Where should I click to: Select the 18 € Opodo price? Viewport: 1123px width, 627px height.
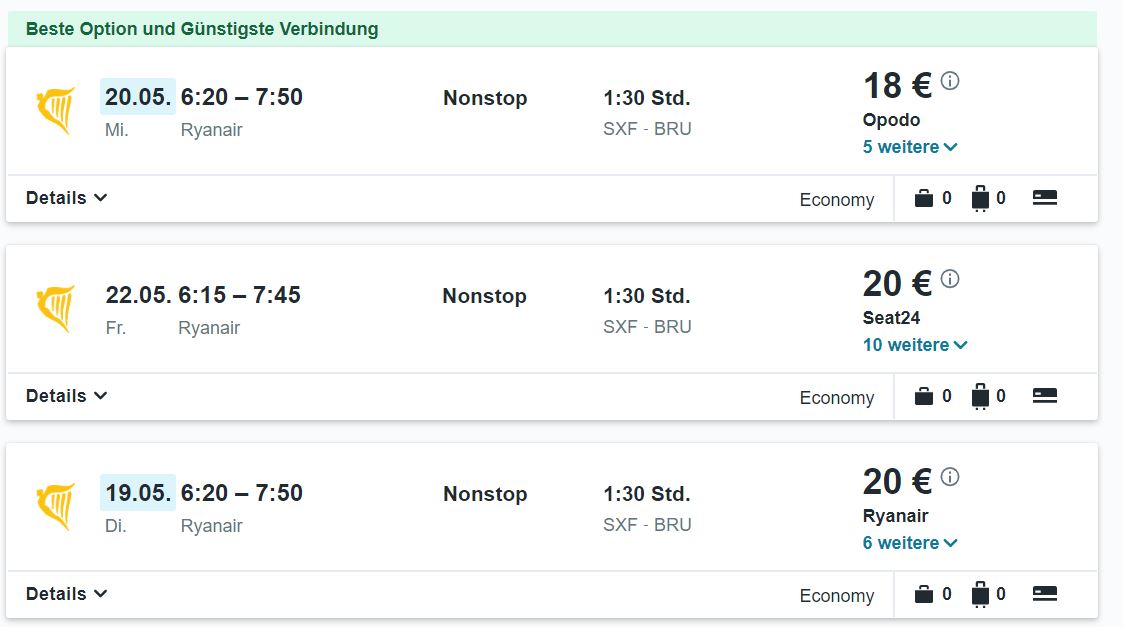click(897, 86)
